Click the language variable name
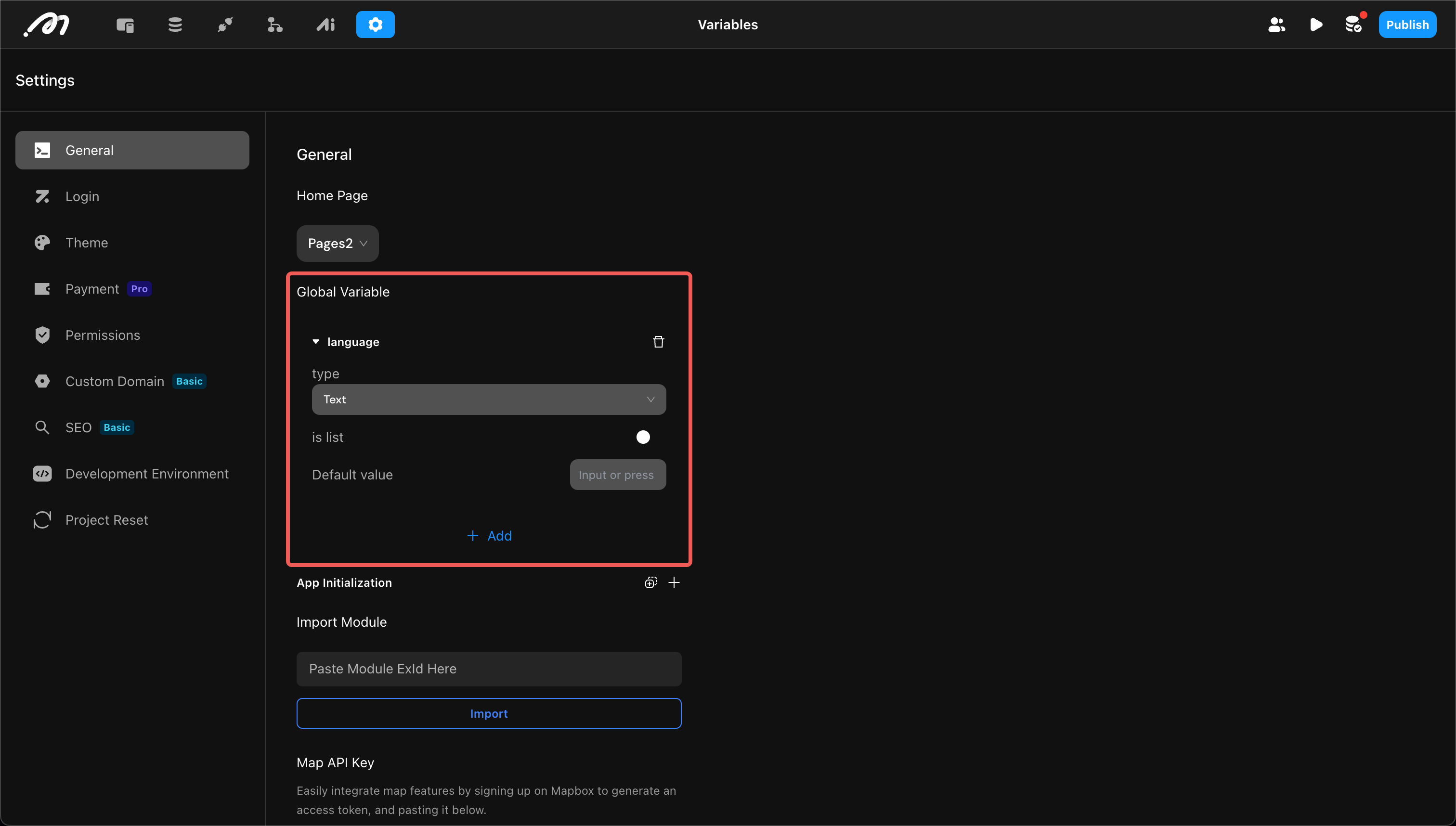 coord(353,342)
